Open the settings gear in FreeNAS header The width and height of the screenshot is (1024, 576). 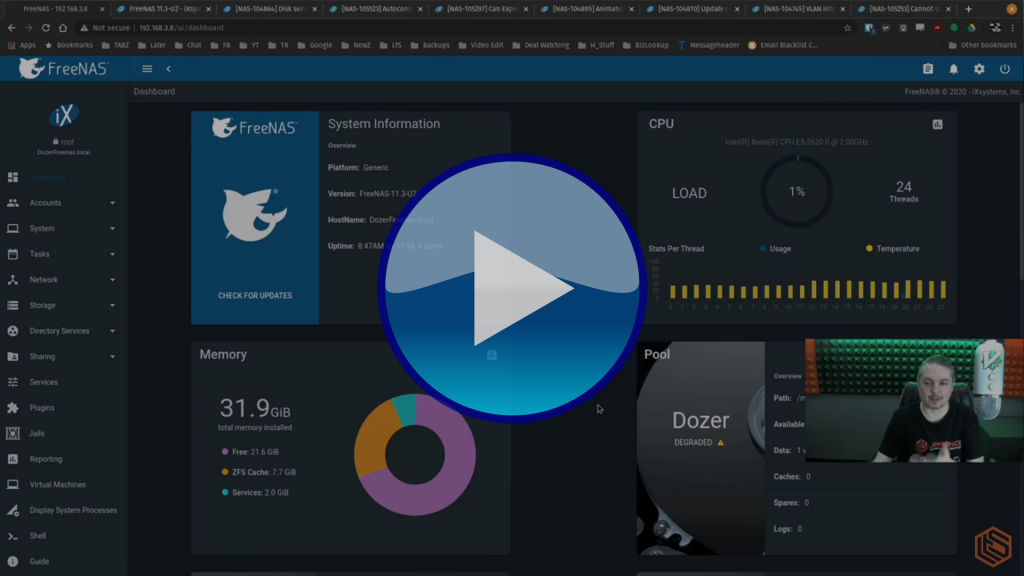[x=979, y=69]
